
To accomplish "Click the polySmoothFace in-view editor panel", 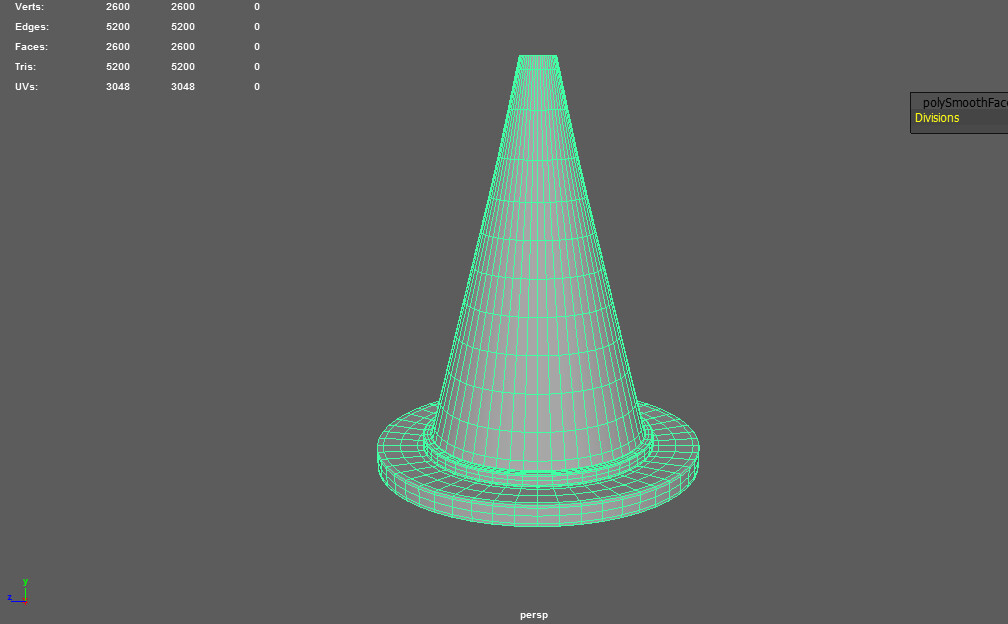I will (x=958, y=111).
